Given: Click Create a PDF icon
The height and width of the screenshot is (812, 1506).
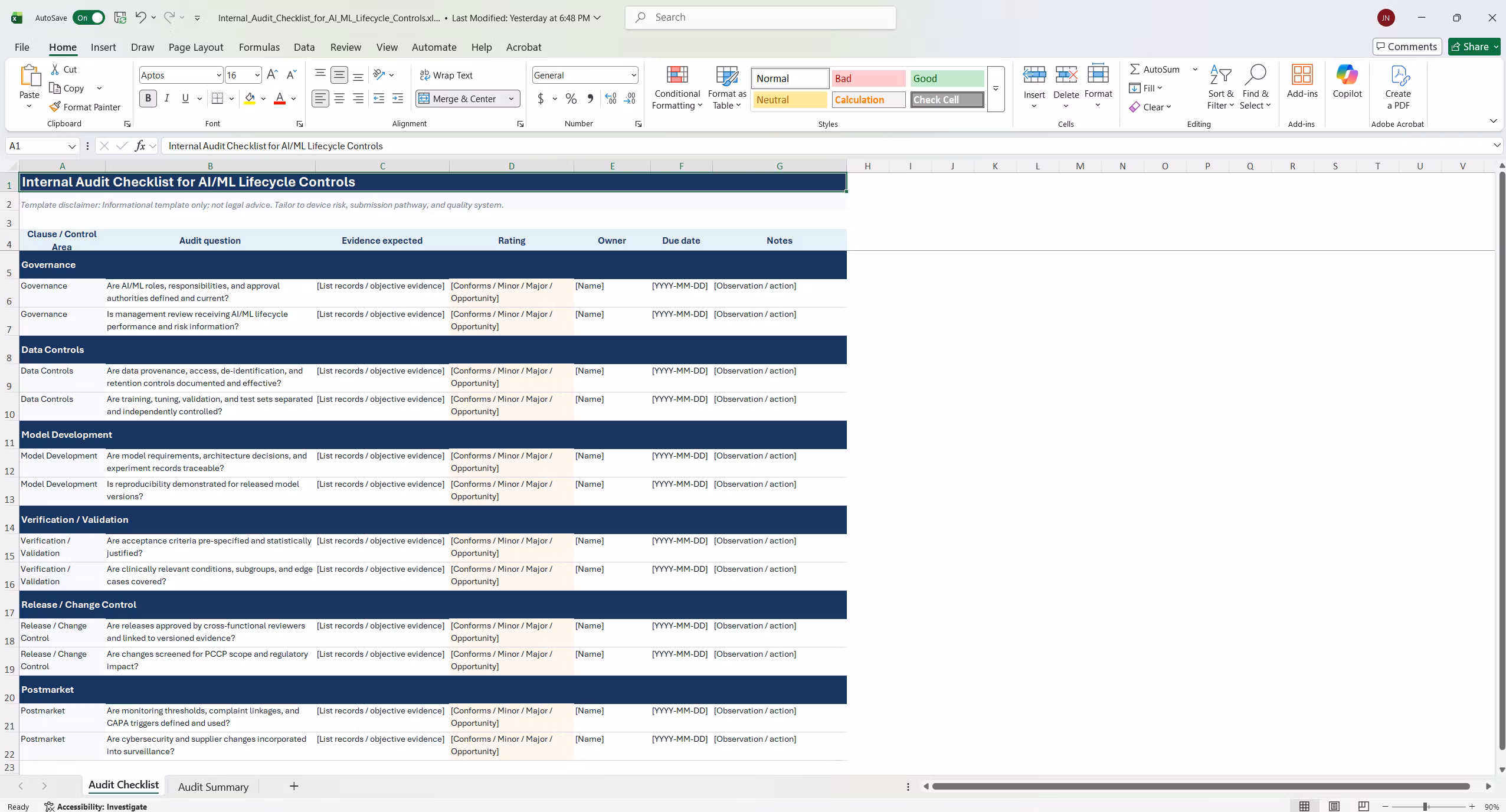Looking at the screenshot, I should (1398, 87).
